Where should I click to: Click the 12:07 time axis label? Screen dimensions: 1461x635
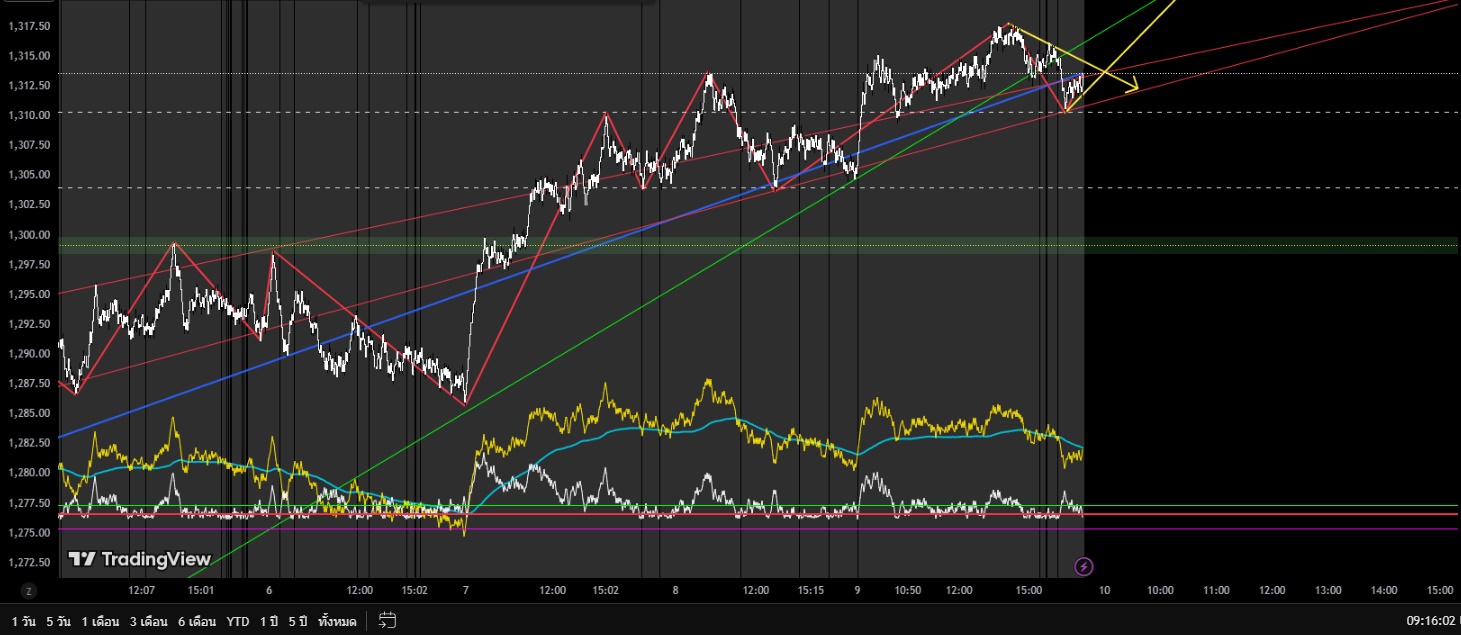[142, 591]
